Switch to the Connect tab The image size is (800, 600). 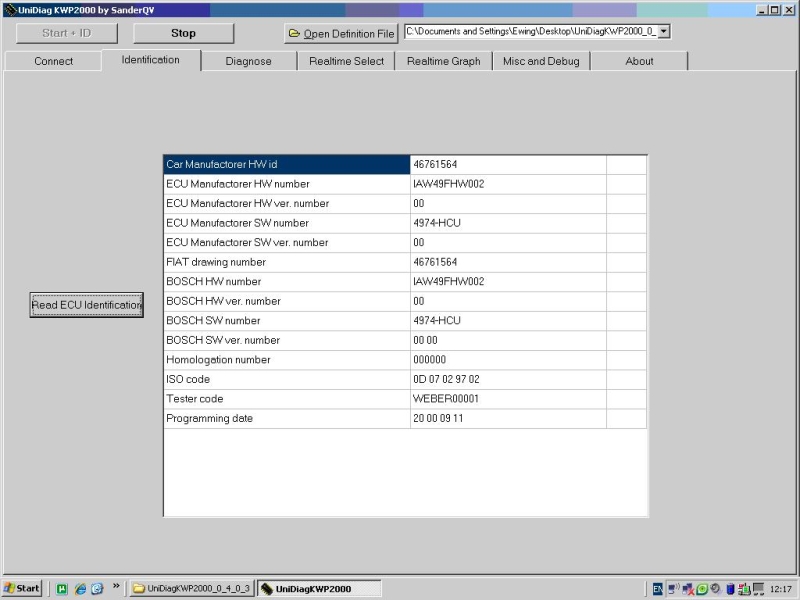53,61
